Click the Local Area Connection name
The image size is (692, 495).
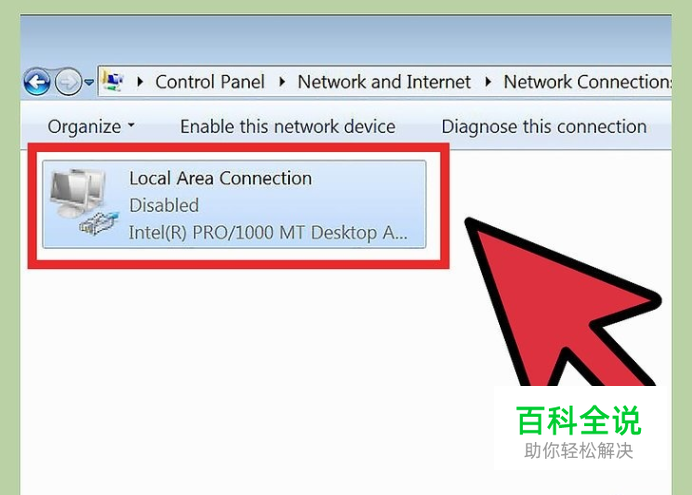pyautogui.click(x=220, y=178)
